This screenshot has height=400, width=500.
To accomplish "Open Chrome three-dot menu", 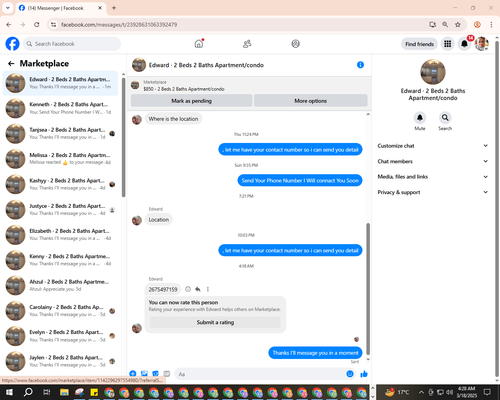I will (x=491, y=24).
